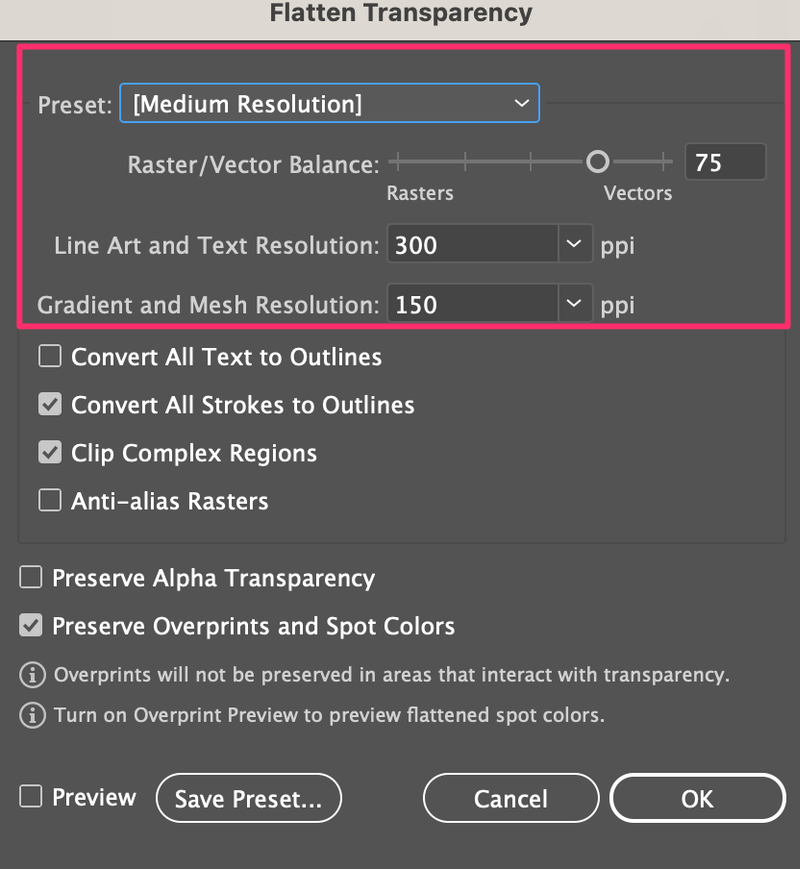Click the Raster/Vector Balance slider handle

click(x=598, y=161)
